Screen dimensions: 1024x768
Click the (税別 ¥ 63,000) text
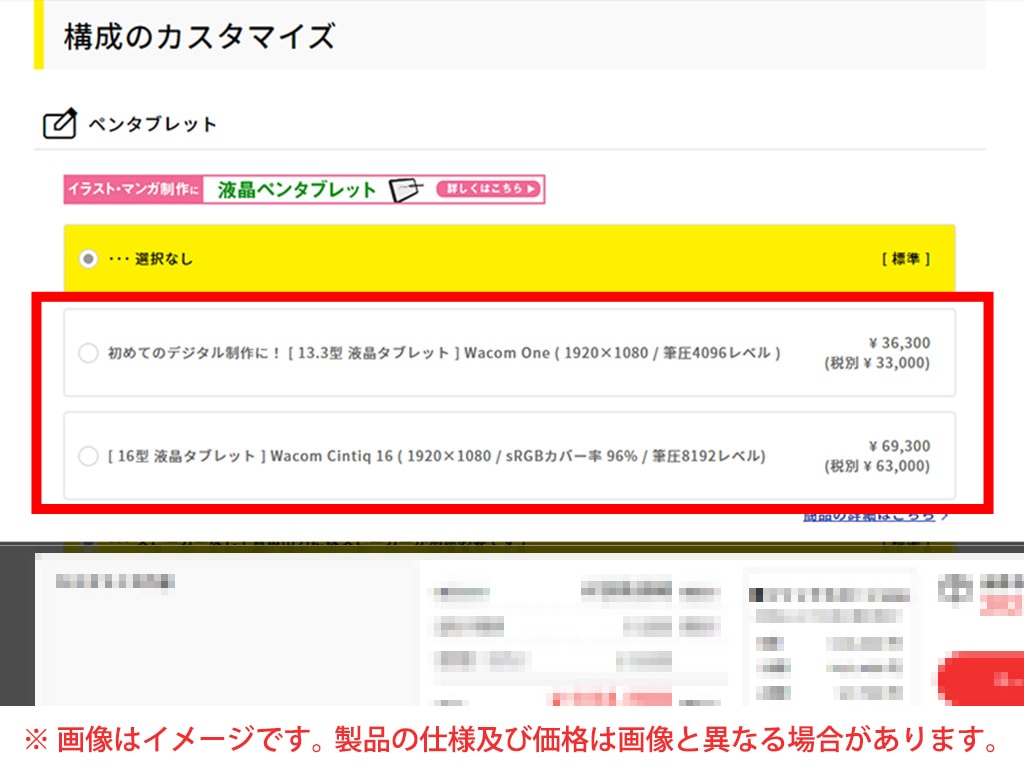[877, 466]
